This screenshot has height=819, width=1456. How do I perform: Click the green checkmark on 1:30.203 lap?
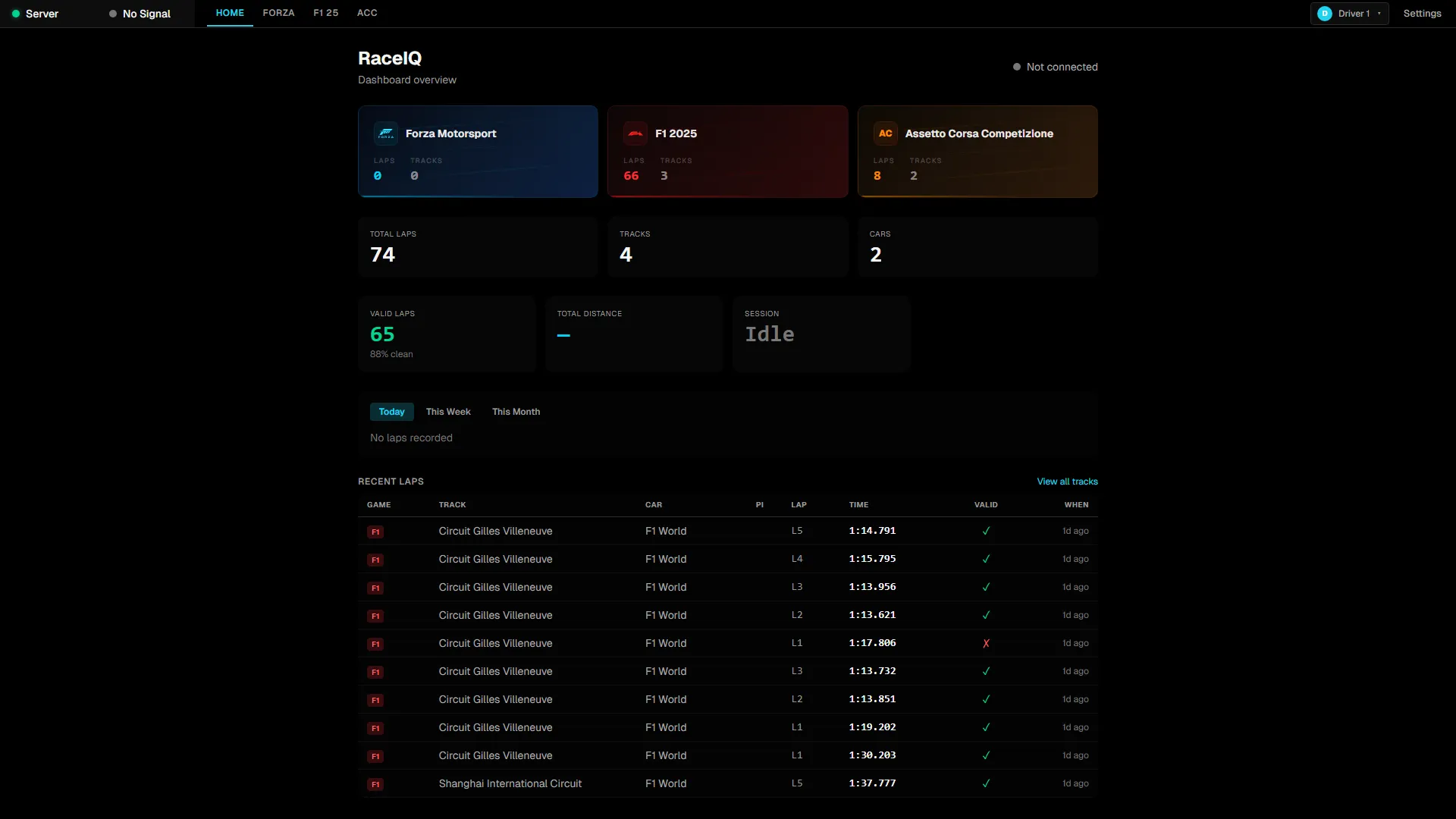pos(986,755)
